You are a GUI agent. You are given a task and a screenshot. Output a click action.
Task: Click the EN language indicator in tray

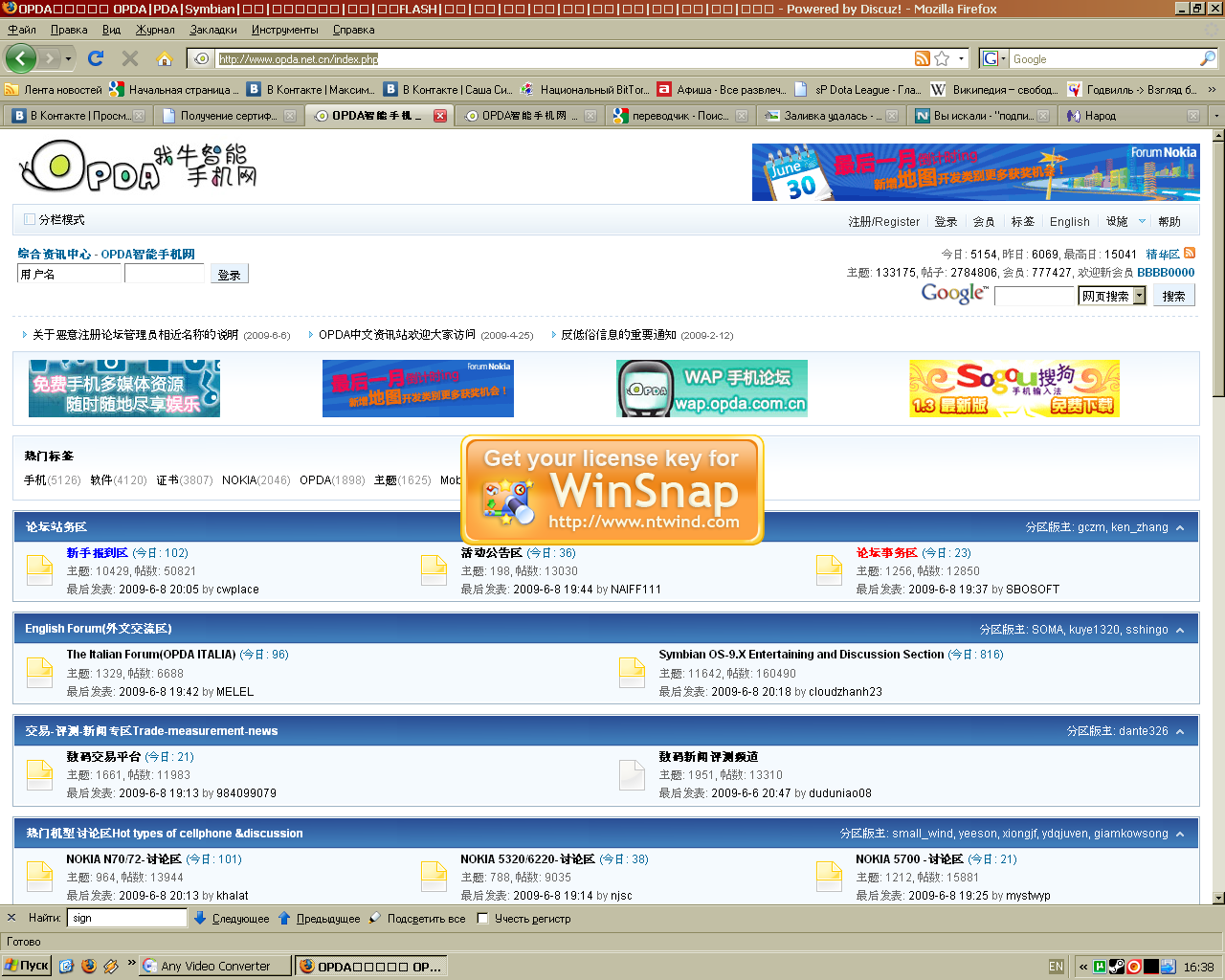1057,967
